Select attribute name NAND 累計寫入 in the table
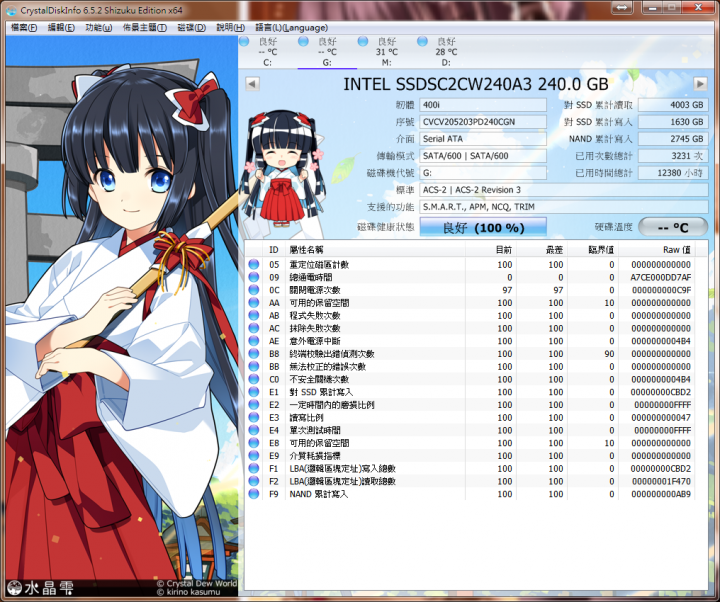The width and height of the screenshot is (720, 602). tap(319, 494)
